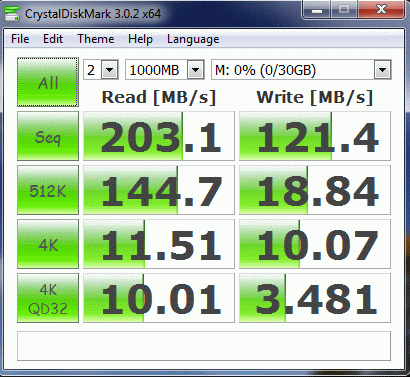This screenshot has width=410, height=377.
Task: Start the 4K random test
Action: [48, 244]
